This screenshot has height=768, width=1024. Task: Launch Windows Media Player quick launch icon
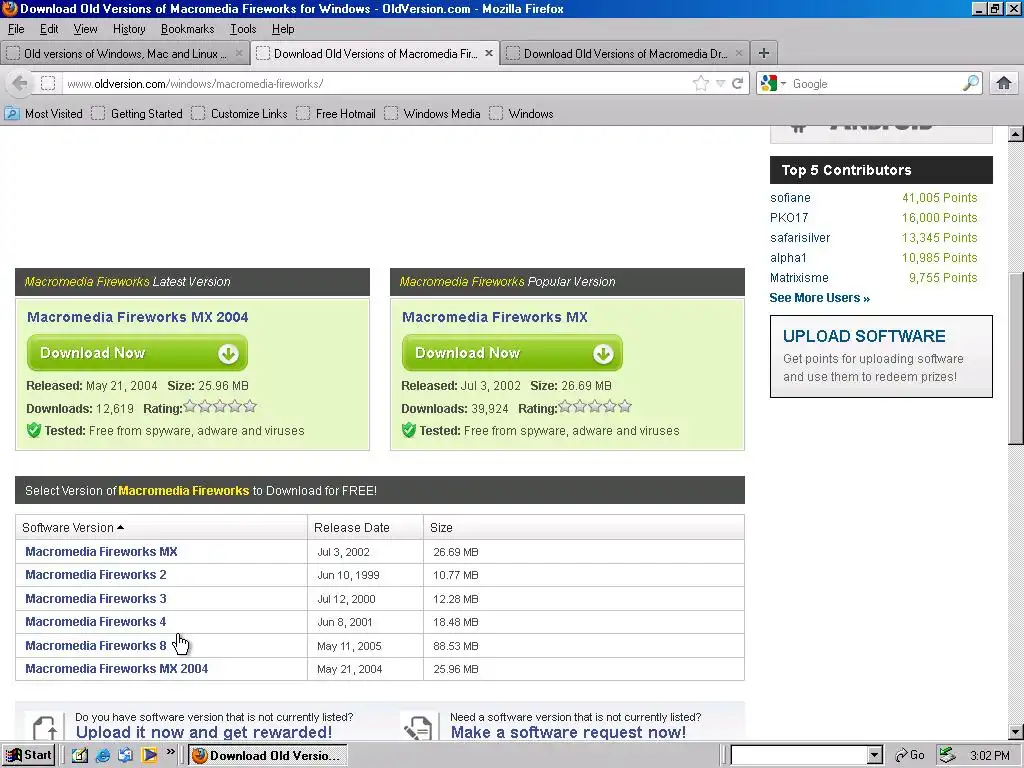click(x=150, y=756)
